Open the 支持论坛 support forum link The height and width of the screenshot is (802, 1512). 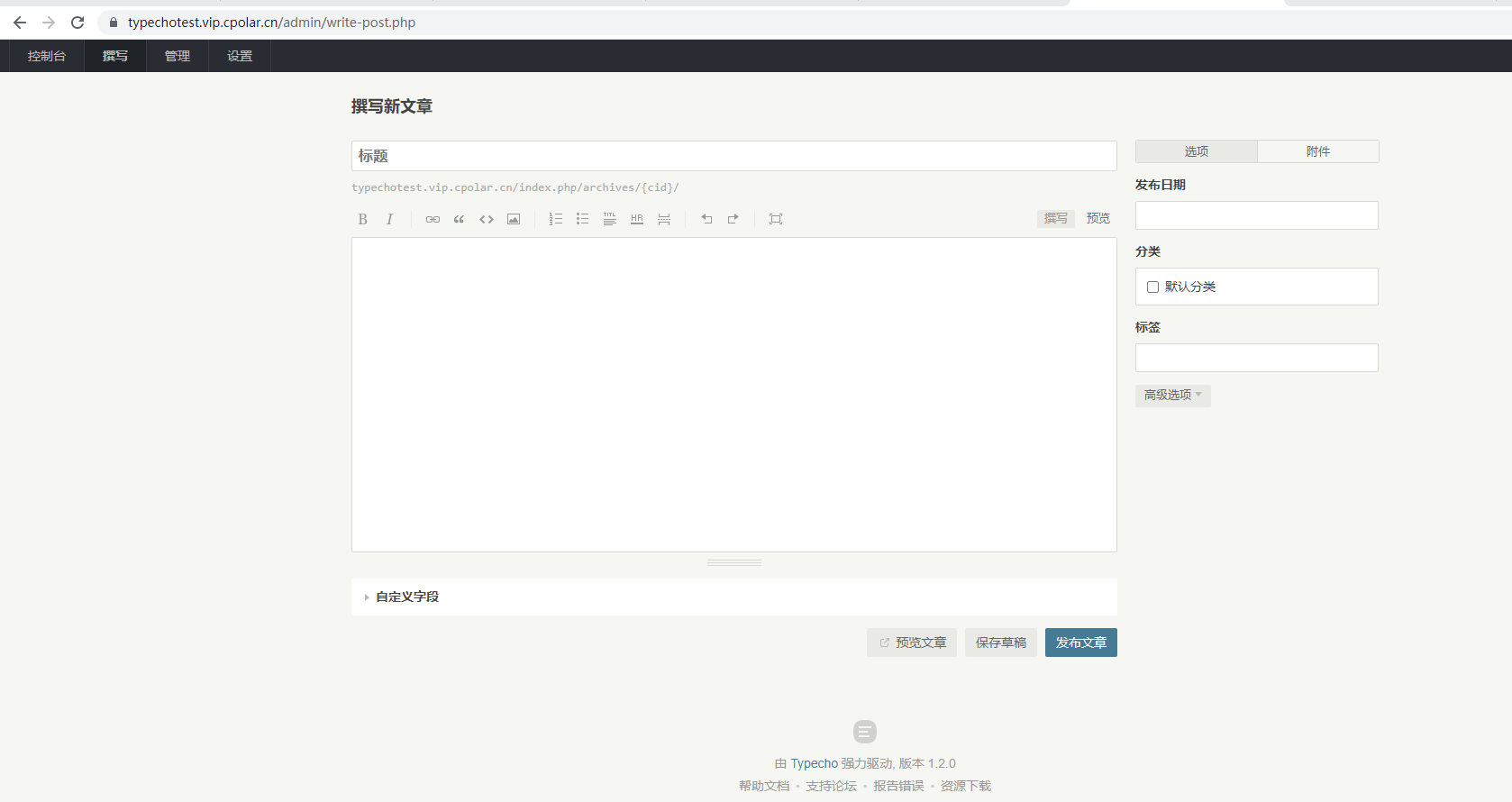(x=832, y=786)
